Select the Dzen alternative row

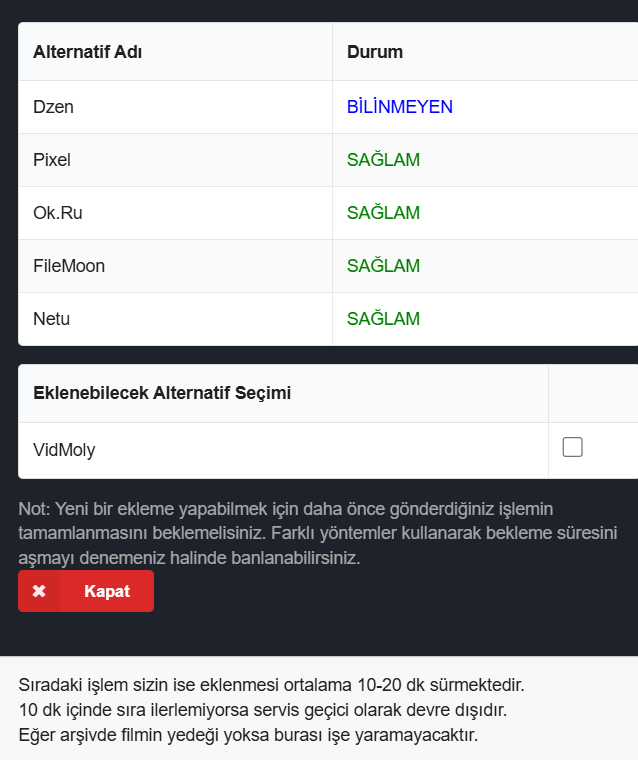tap(328, 107)
